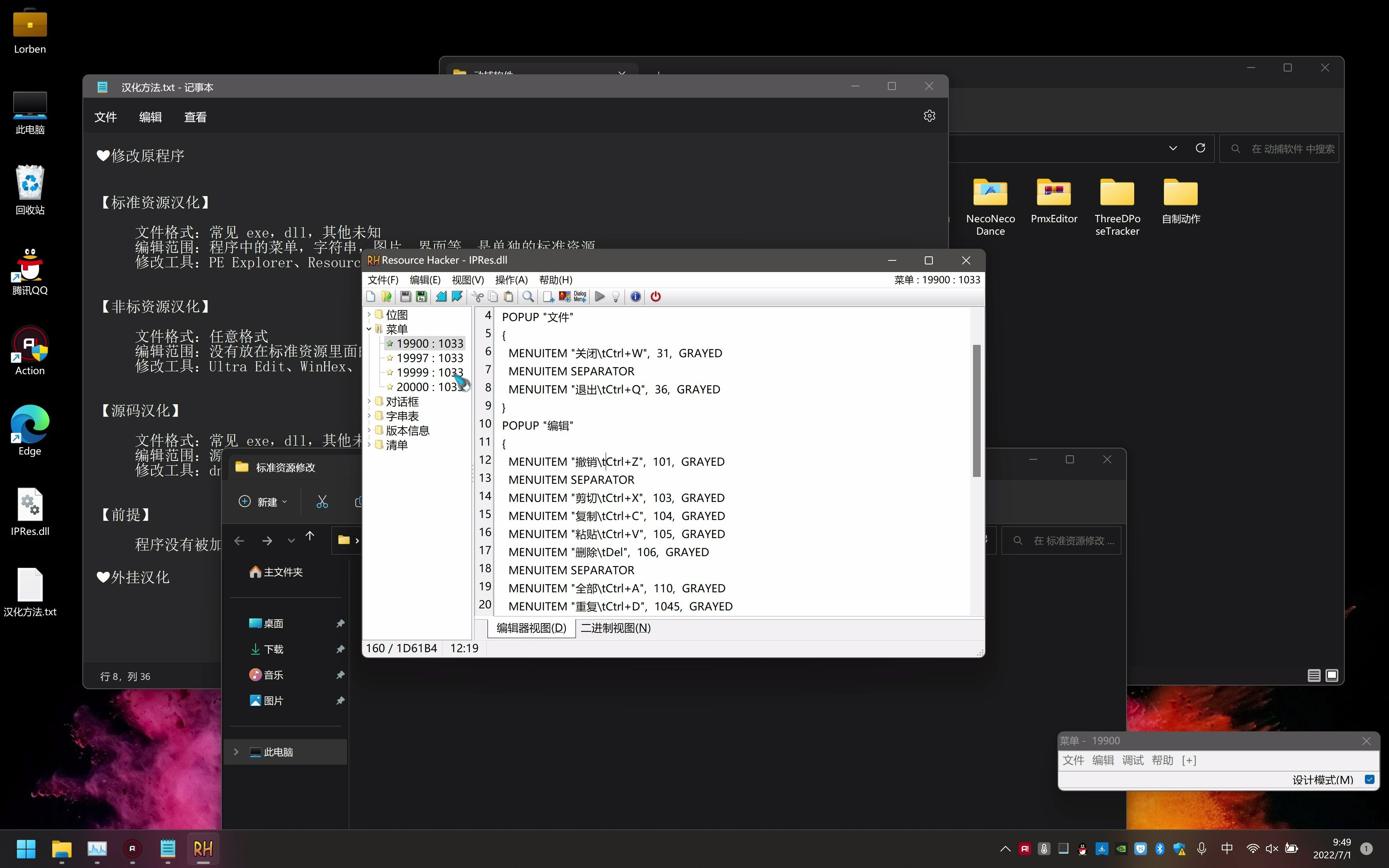
Task: Click the Save As toolbar icon
Action: [421, 296]
